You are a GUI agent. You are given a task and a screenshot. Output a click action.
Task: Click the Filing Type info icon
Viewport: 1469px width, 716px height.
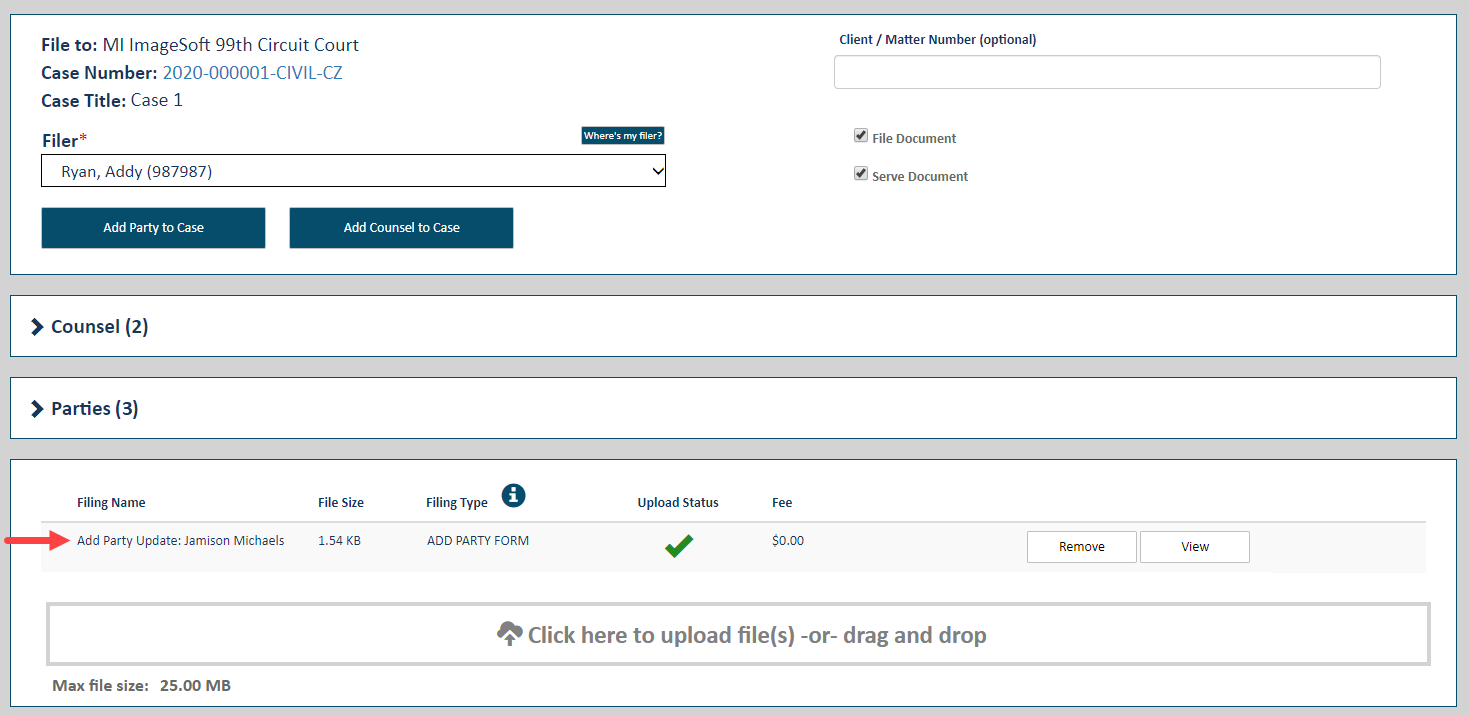pos(513,494)
